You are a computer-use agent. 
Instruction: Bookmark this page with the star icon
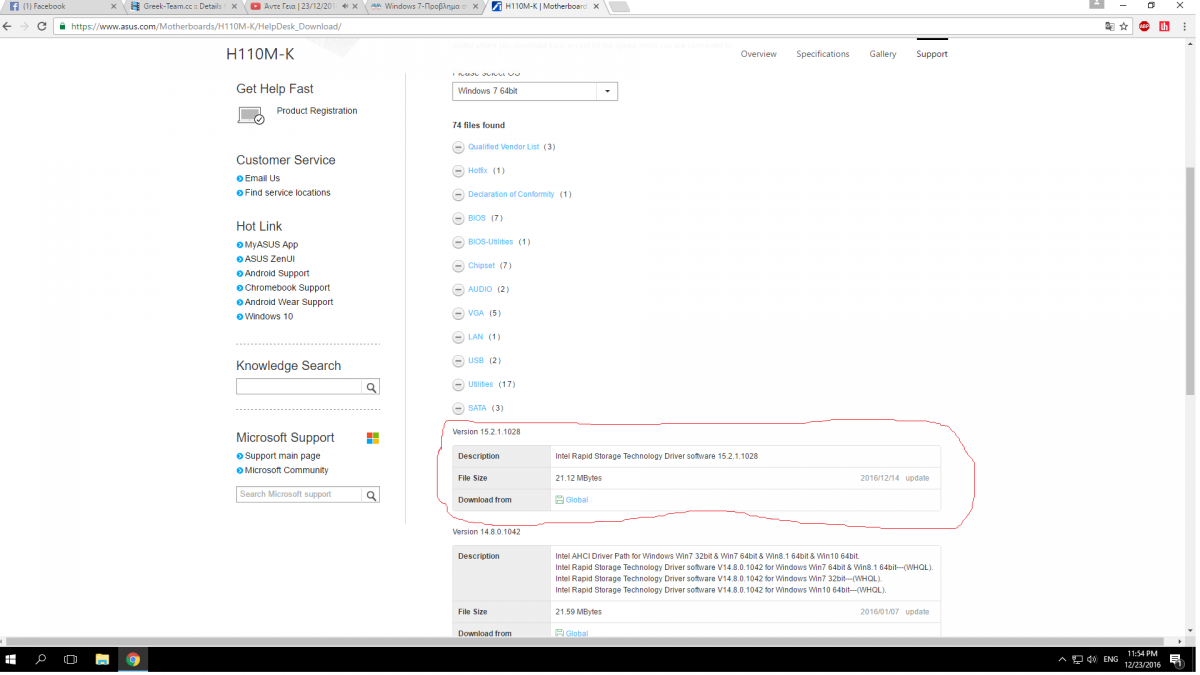click(x=1124, y=26)
